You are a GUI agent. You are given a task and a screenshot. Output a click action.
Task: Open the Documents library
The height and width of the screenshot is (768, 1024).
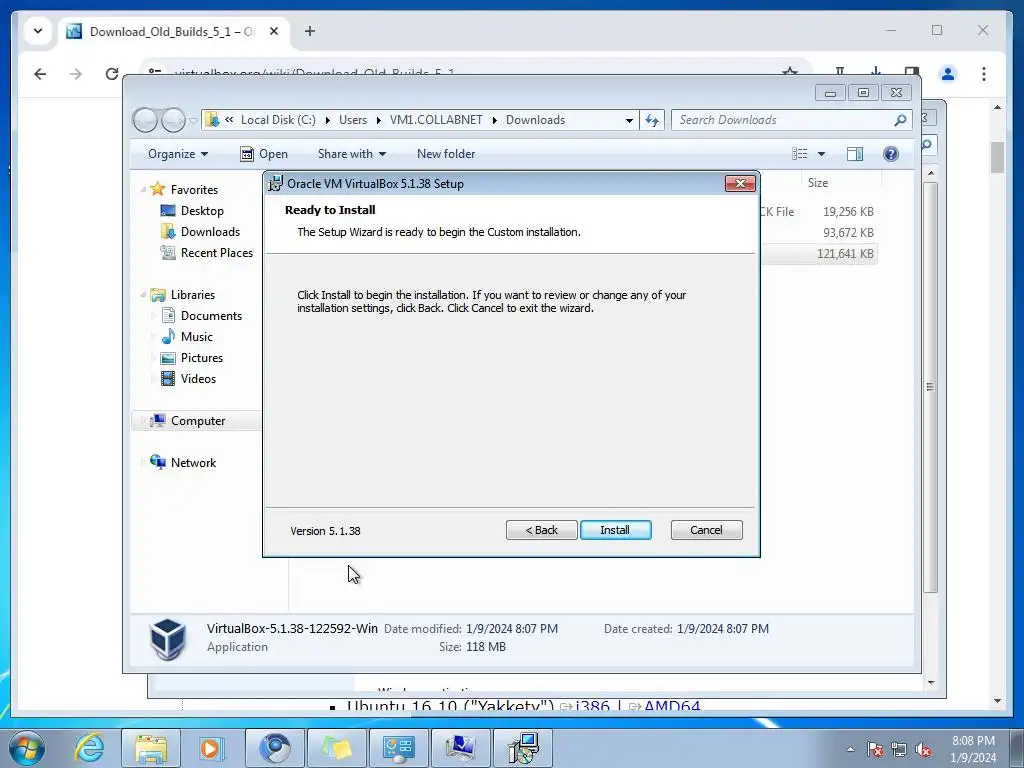tap(211, 315)
